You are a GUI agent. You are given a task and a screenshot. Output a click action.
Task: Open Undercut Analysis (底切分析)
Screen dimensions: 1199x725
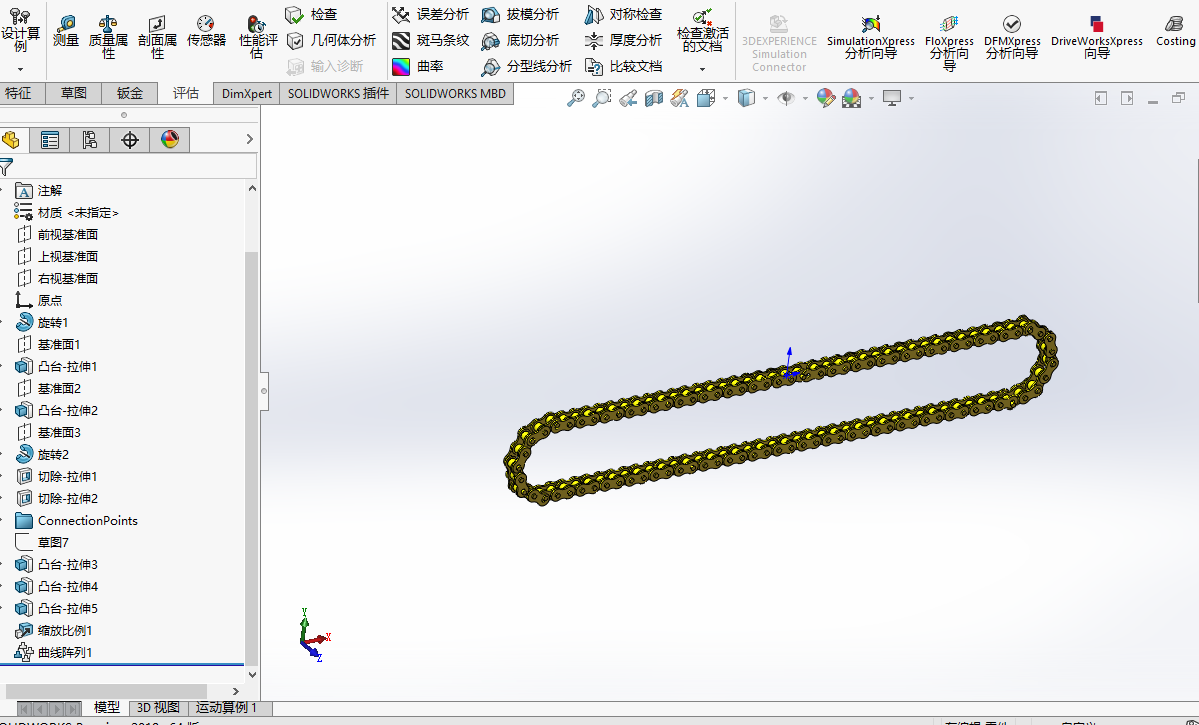521,41
